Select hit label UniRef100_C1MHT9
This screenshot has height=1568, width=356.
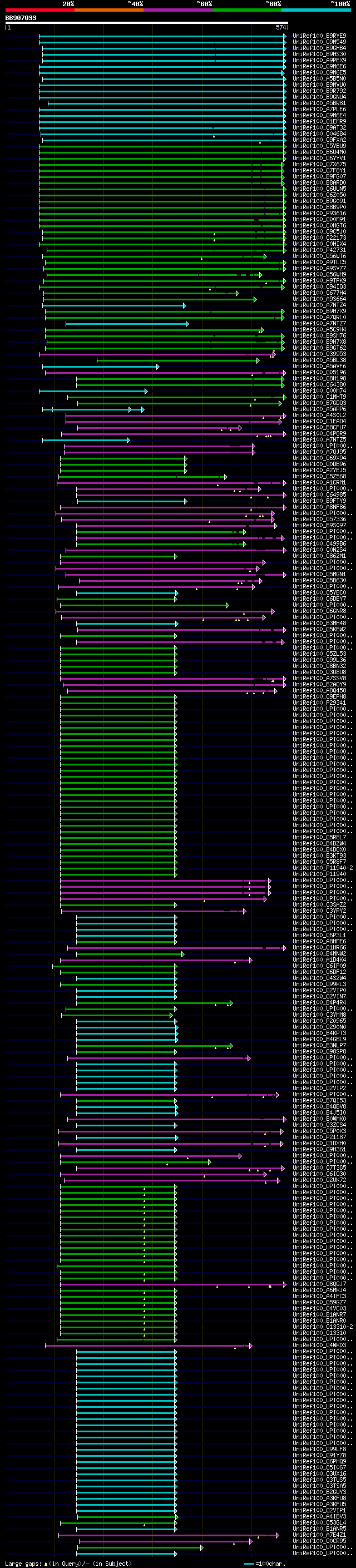(319, 397)
